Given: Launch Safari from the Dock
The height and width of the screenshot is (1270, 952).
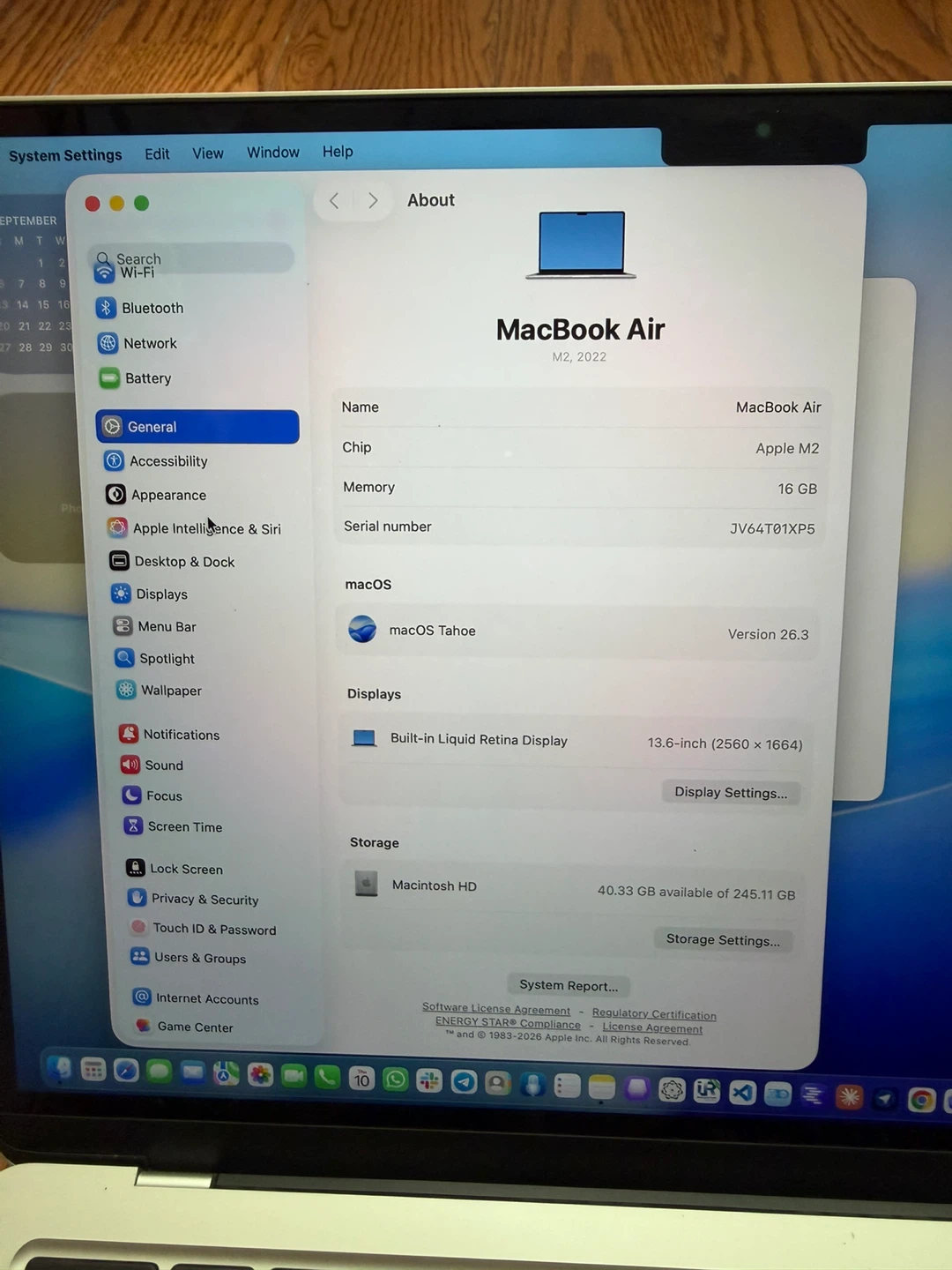Looking at the screenshot, I should [x=126, y=1071].
